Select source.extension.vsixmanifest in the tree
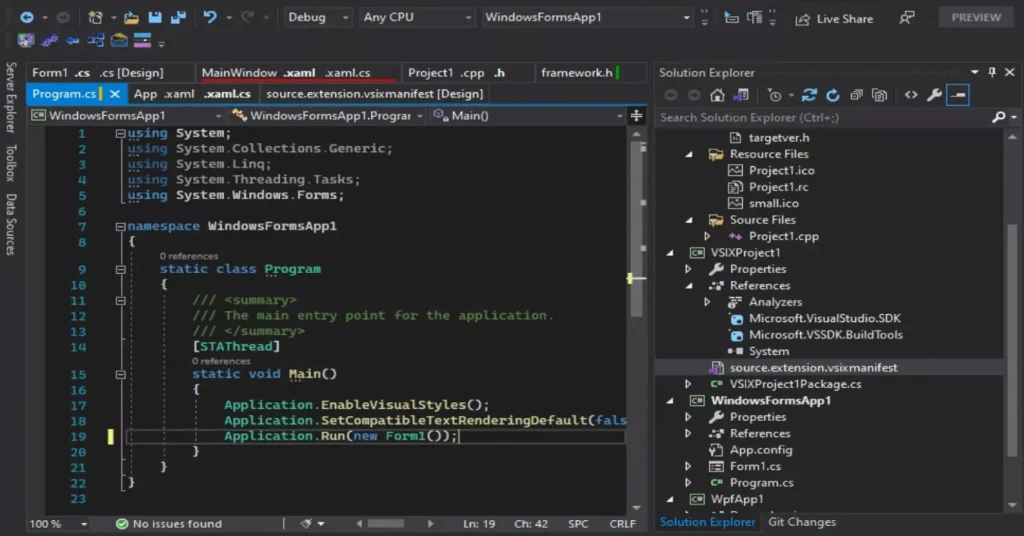1024x536 pixels. [813, 368]
